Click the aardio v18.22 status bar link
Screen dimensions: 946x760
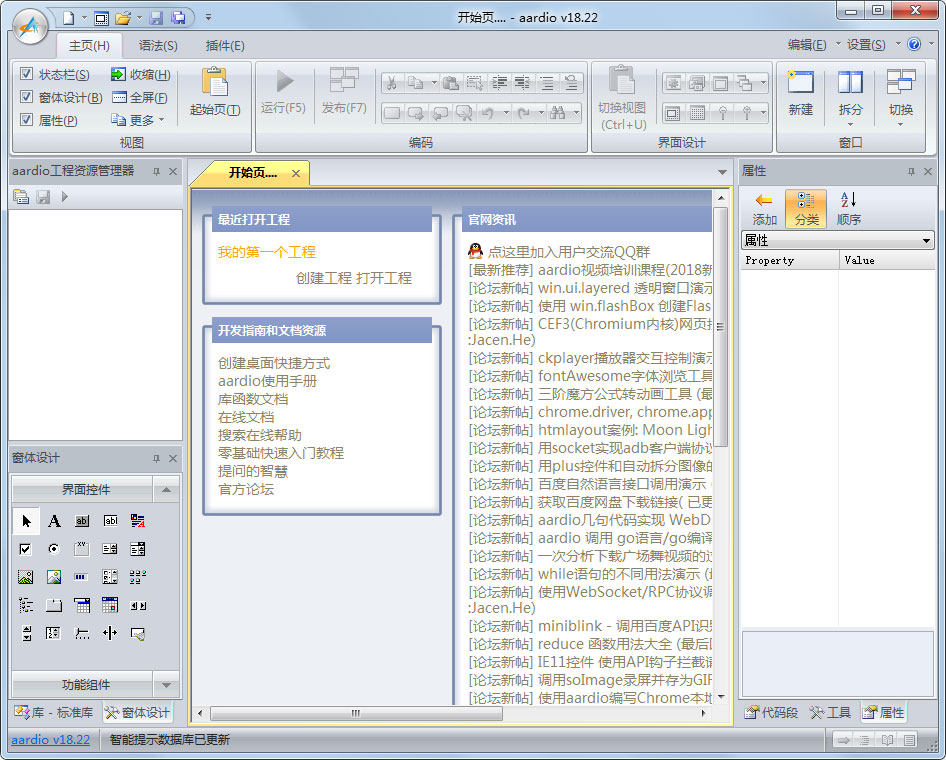pos(51,739)
